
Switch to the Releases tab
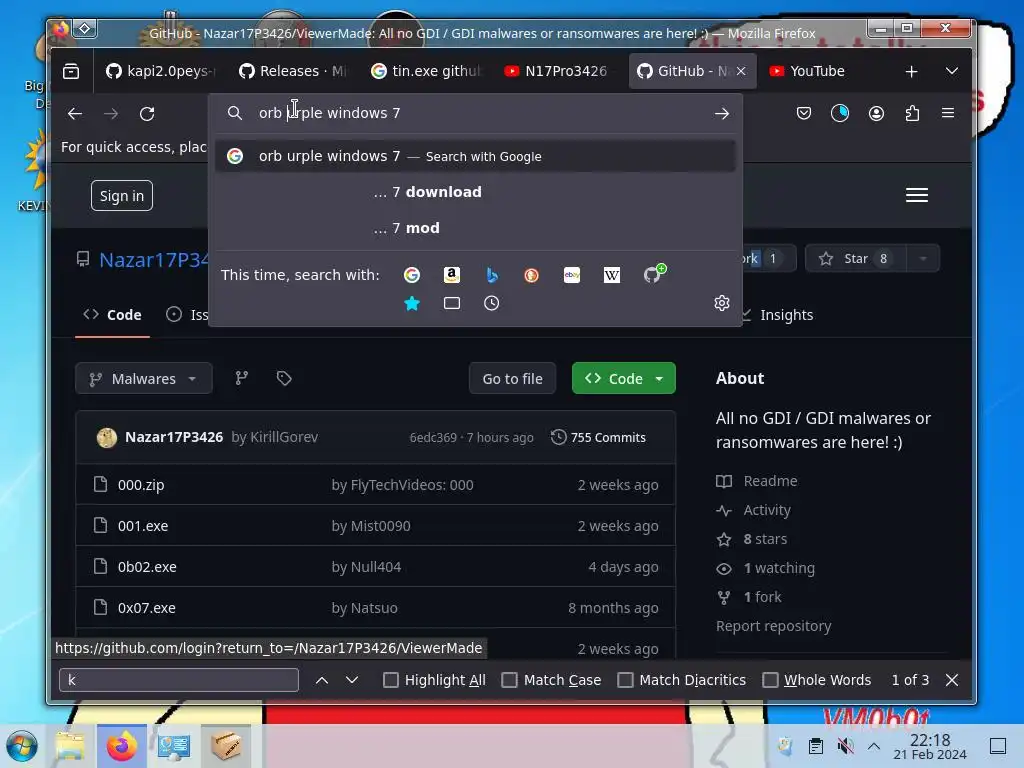pos(293,71)
